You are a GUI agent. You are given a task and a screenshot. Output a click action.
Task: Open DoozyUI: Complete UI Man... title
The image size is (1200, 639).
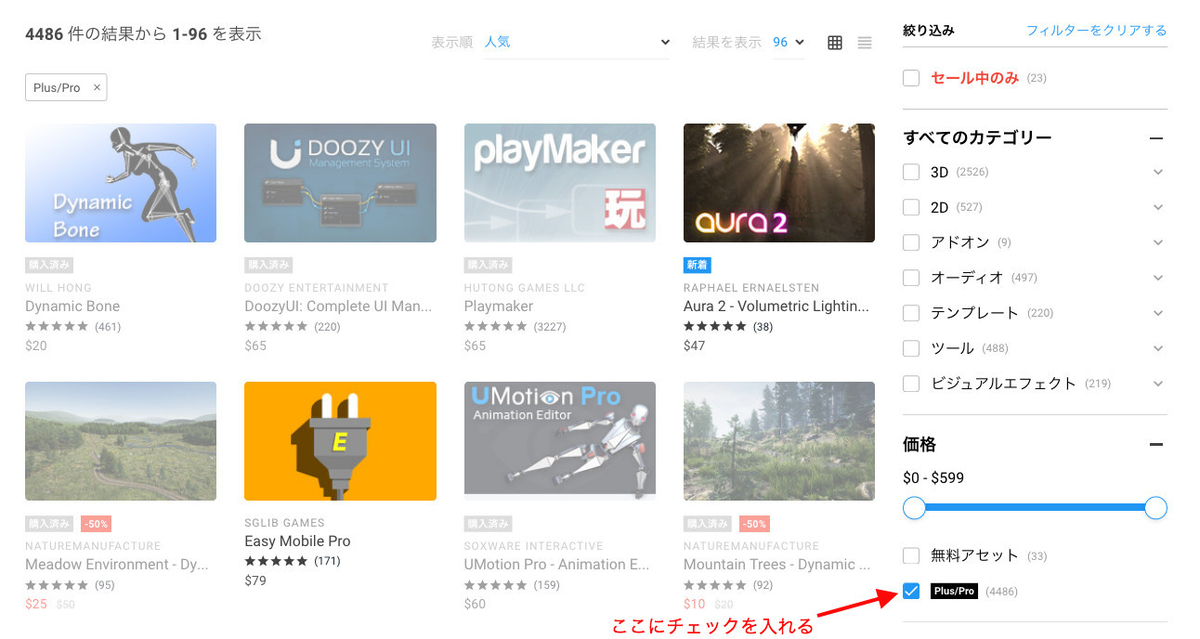pos(338,306)
